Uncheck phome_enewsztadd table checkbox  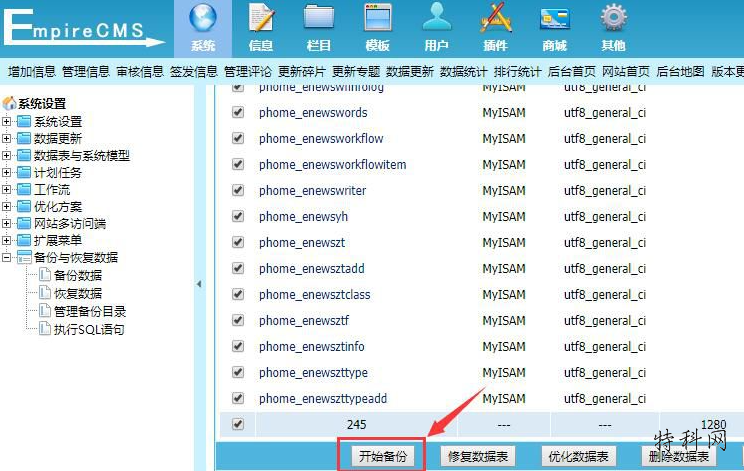point(238,268)
